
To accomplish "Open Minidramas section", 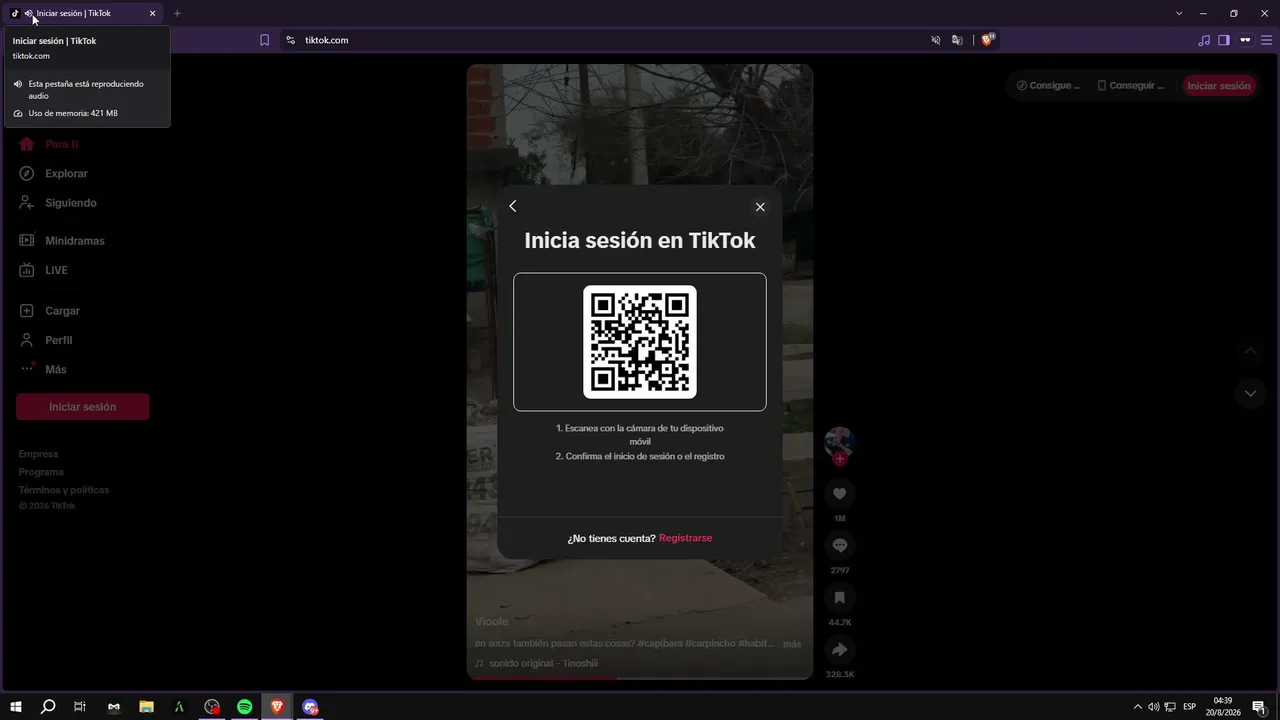I will tap(61, 241).
